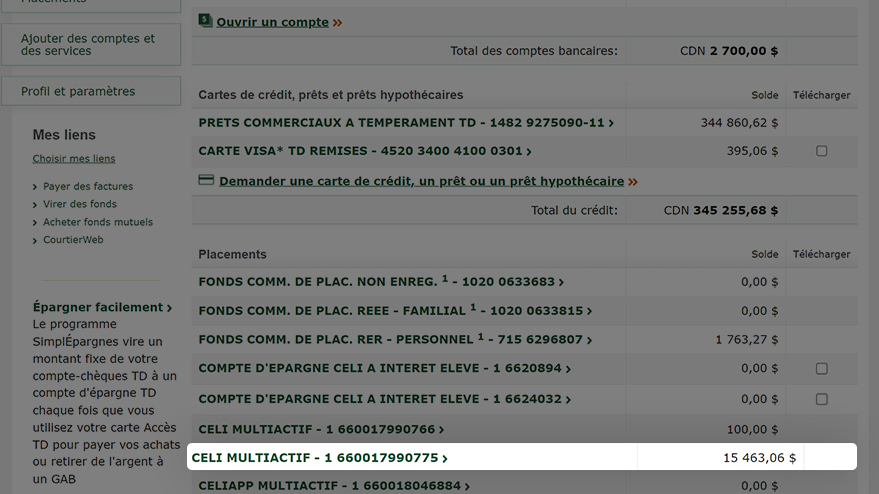Click Cartes de crédit, prêts section heading
Screen dimensions: 879x494
[x=331, y=95]
